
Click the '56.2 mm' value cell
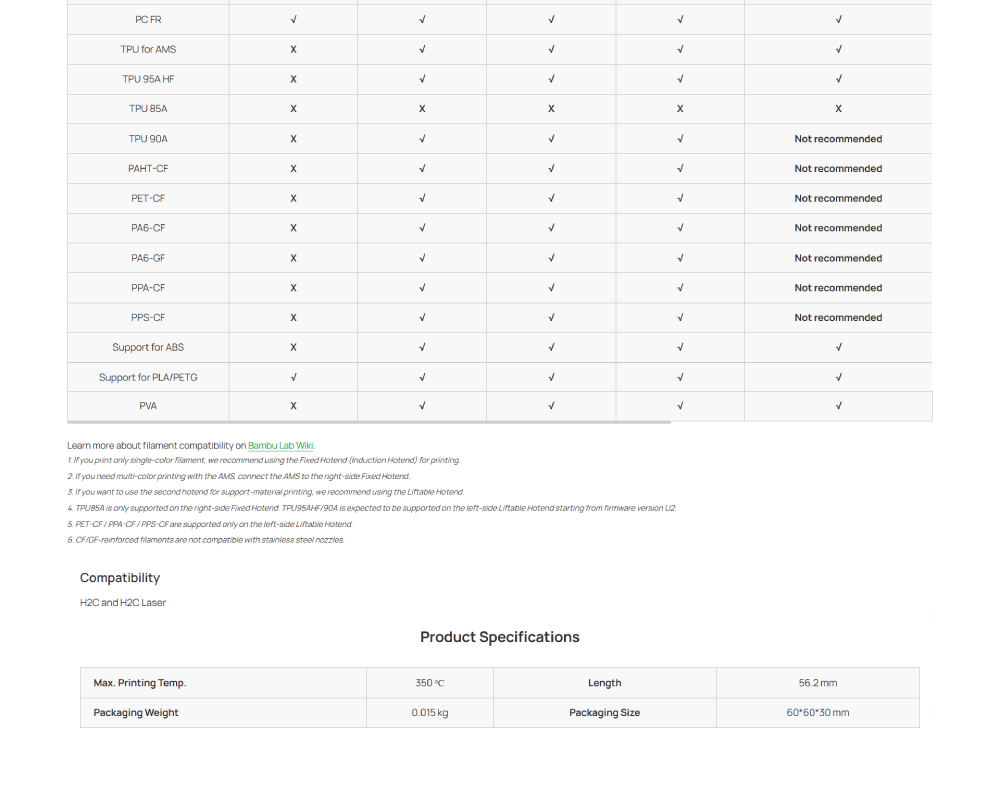click(x=818, y=683)
